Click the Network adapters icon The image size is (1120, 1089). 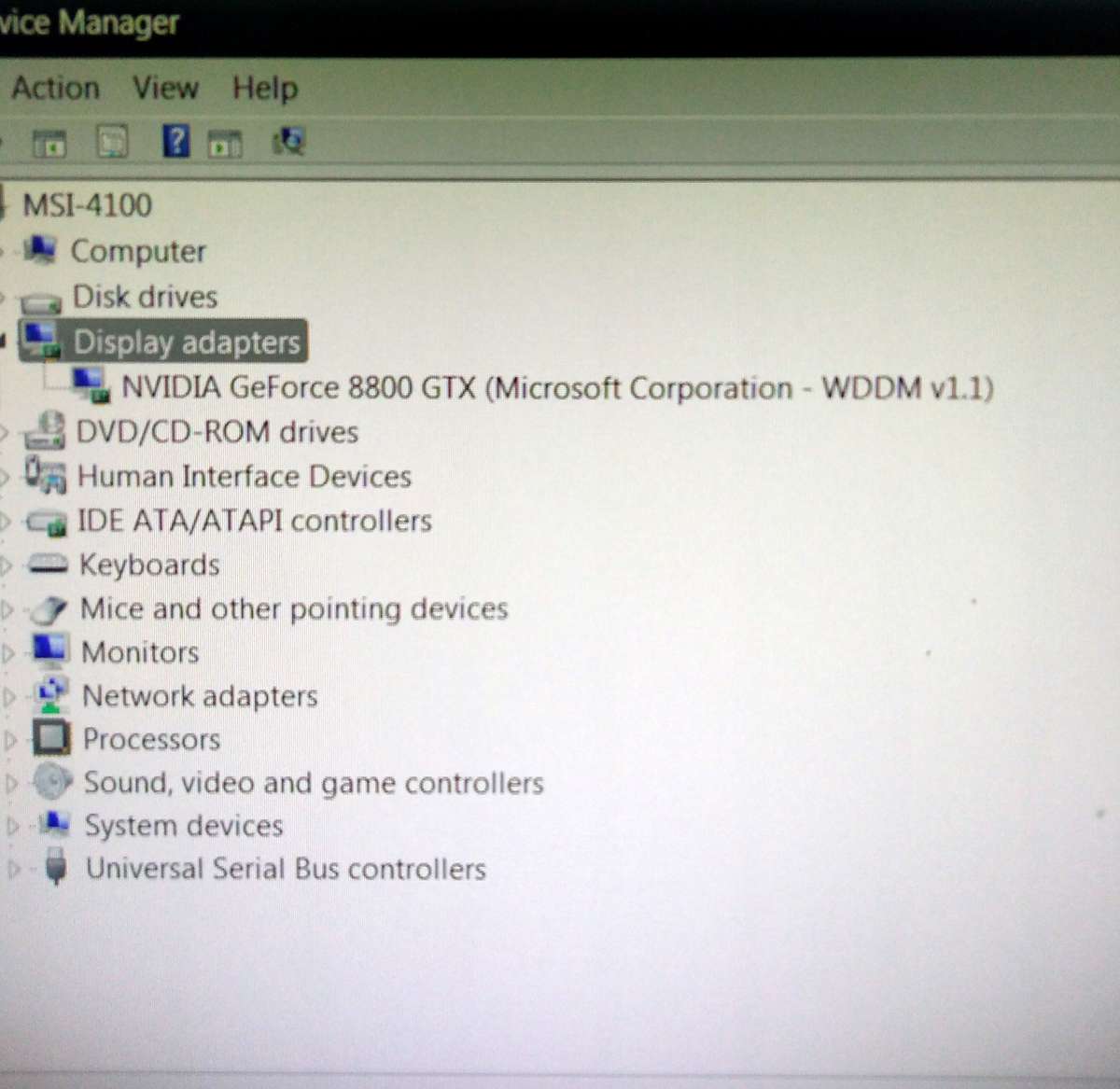coord(51,695)
